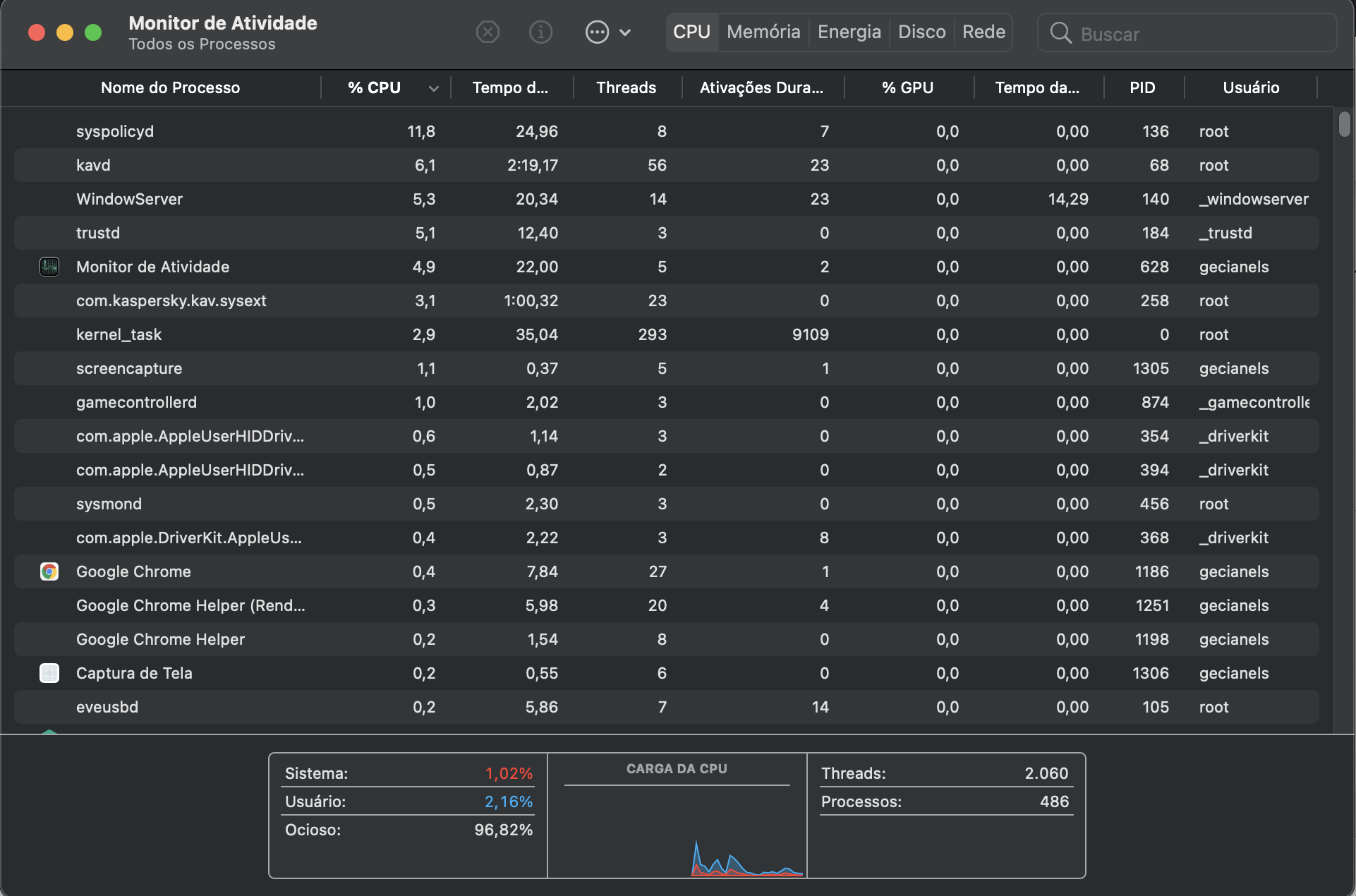Sort by Nome do Processo column header

pyautogui.click(x=170, y=87)
